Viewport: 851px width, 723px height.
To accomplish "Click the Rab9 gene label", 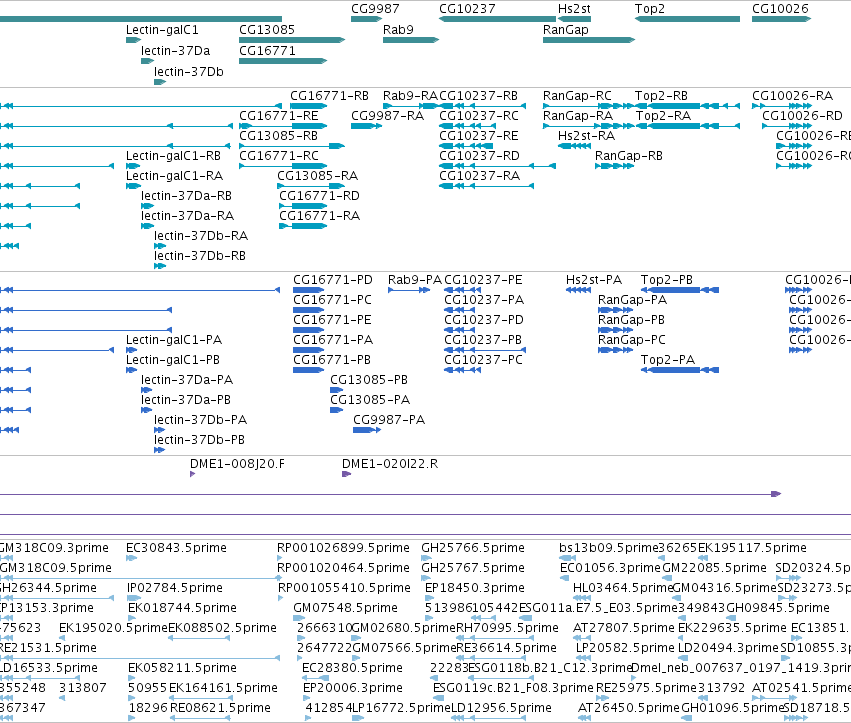I will pos(398,30).
